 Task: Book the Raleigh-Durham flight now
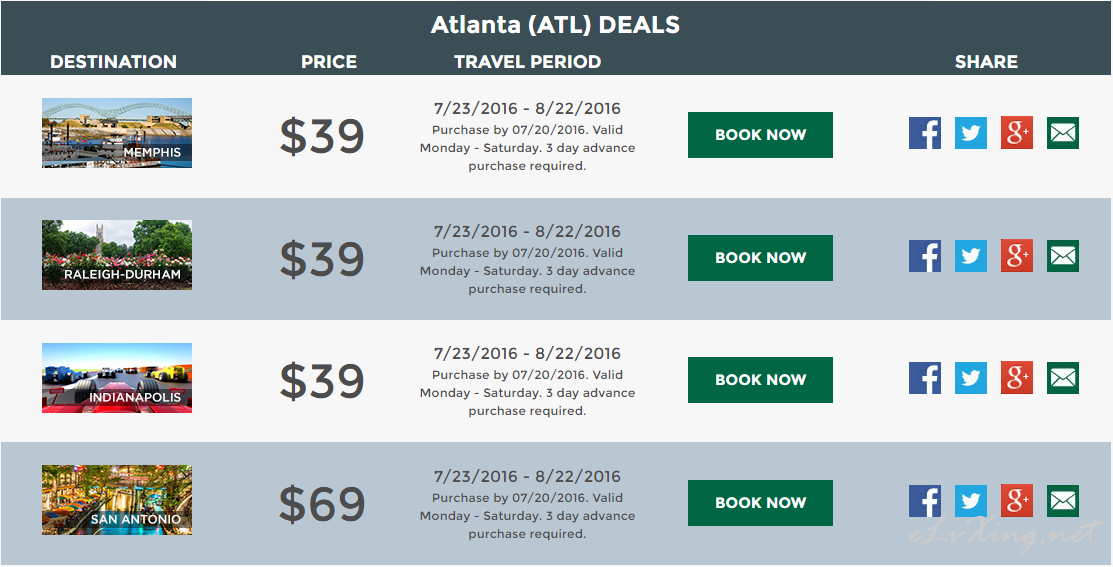pyautogui.click(x=760, y=258)
